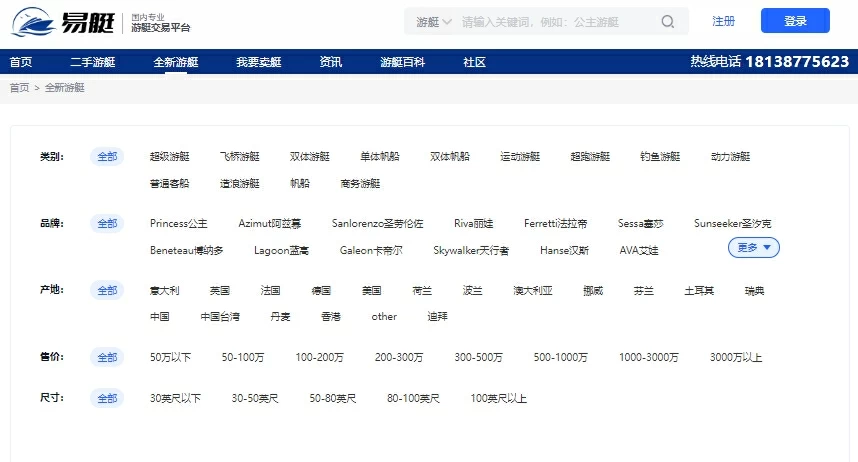This screenshot has width=858, height=462.
Task: Click the blue 登录 login button
Action: click(x=795, y=21)
